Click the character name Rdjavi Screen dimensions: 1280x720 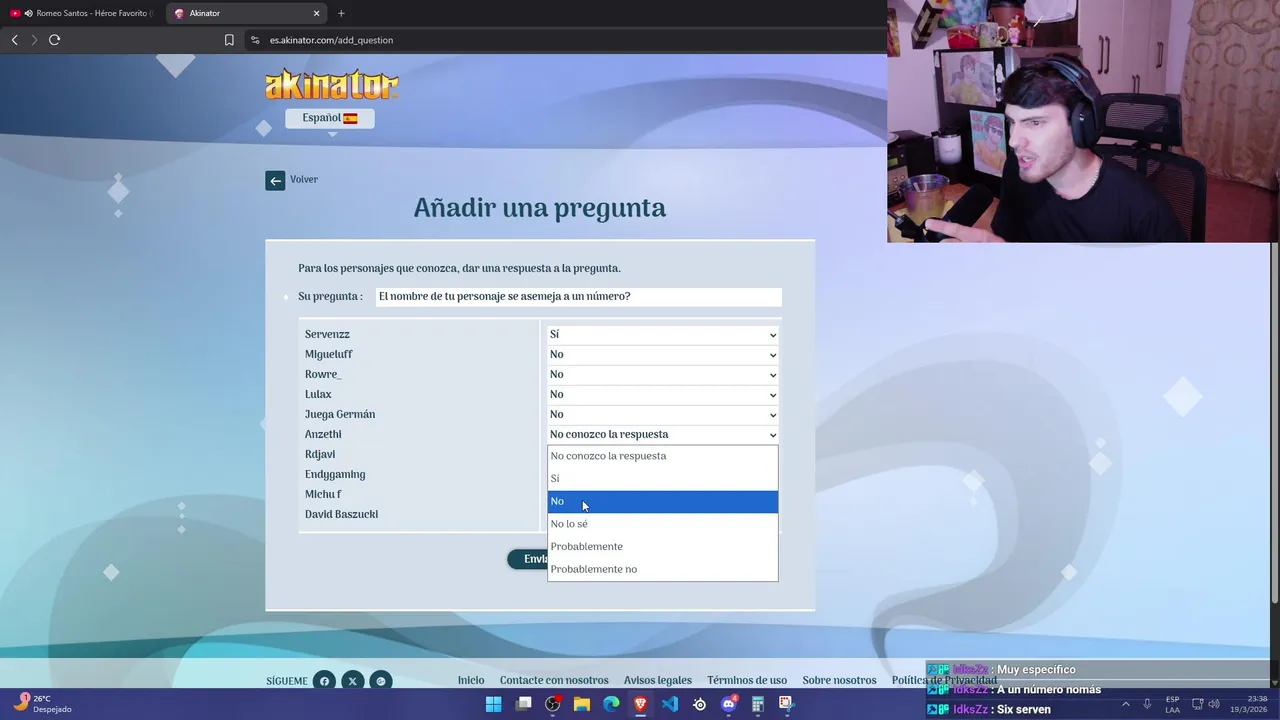coord(320,455)
